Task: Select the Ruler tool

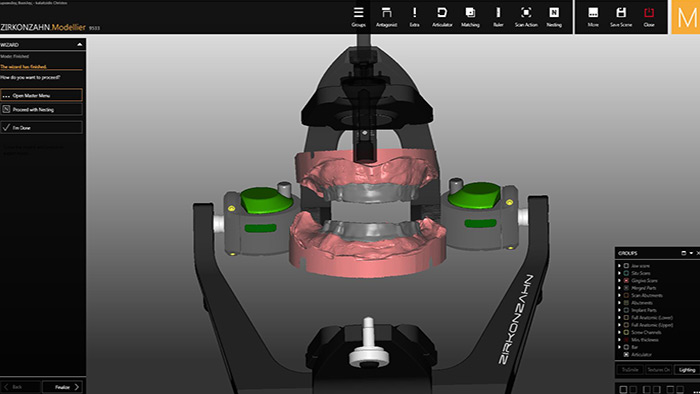Action: pos(498,17)
